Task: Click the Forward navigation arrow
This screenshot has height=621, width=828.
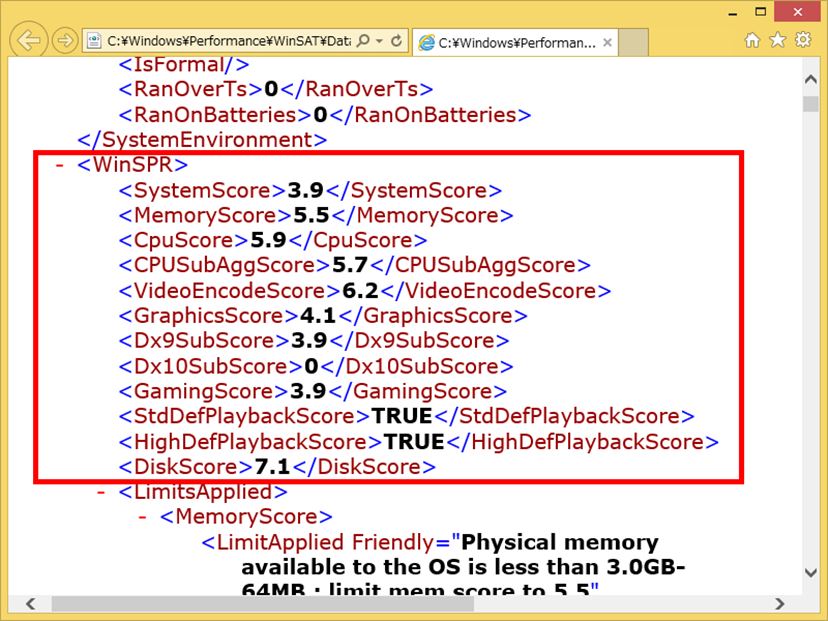Action: pyautogui.click(x=65, y=41)
